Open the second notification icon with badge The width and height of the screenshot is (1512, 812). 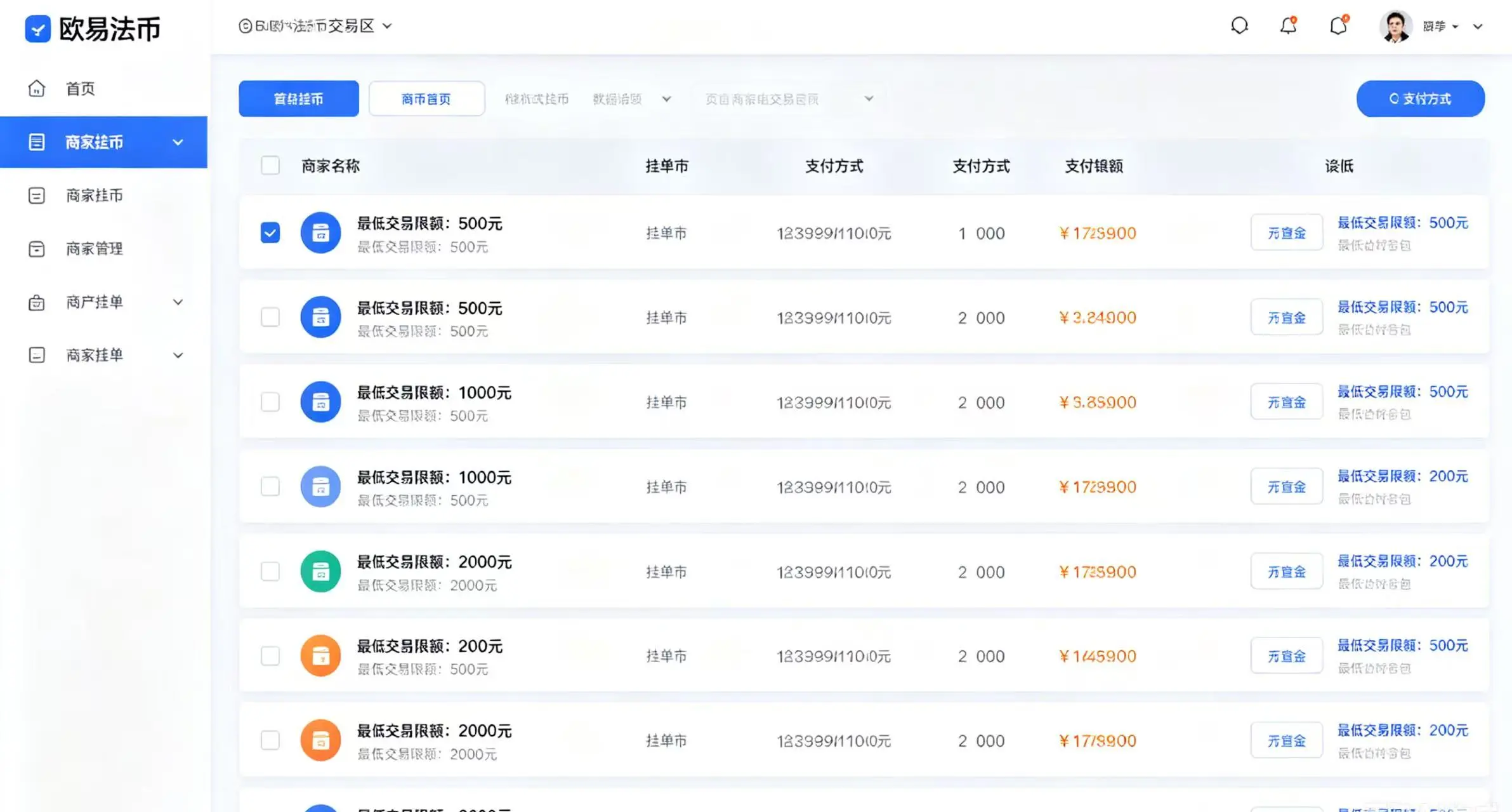point(1338,26)
